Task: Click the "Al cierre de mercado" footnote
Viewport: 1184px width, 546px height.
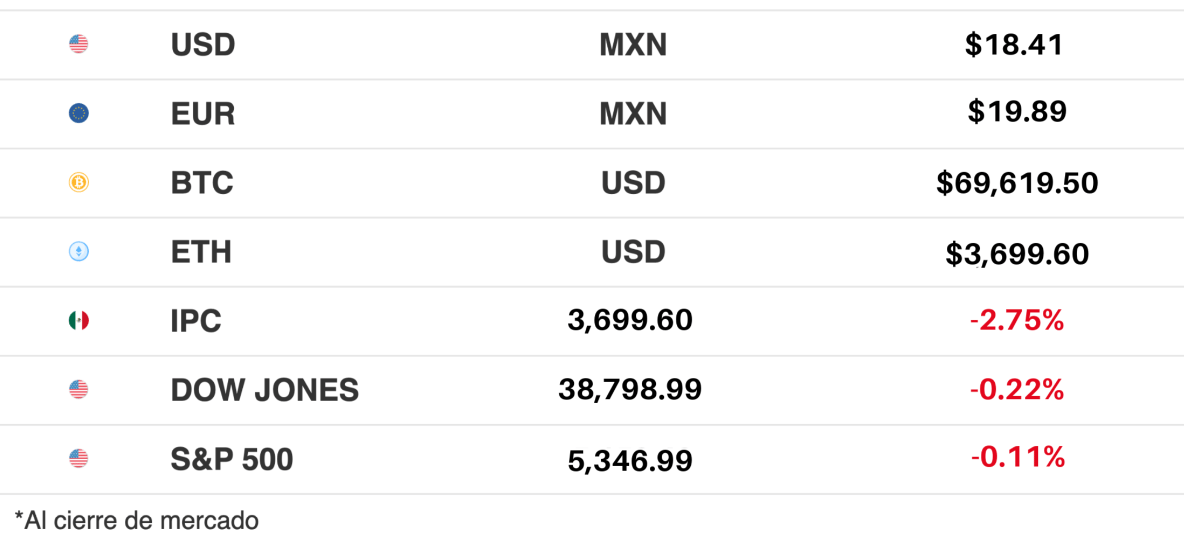Action: pos(137,520)
